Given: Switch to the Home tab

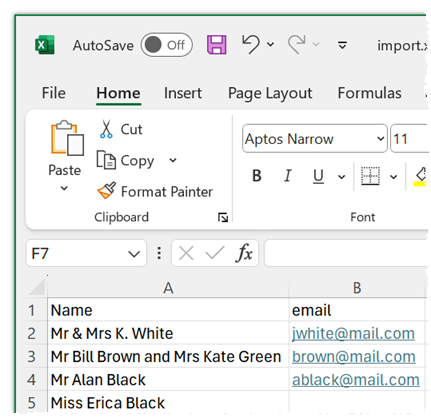Looking at the screenshot, I should 118,93.
